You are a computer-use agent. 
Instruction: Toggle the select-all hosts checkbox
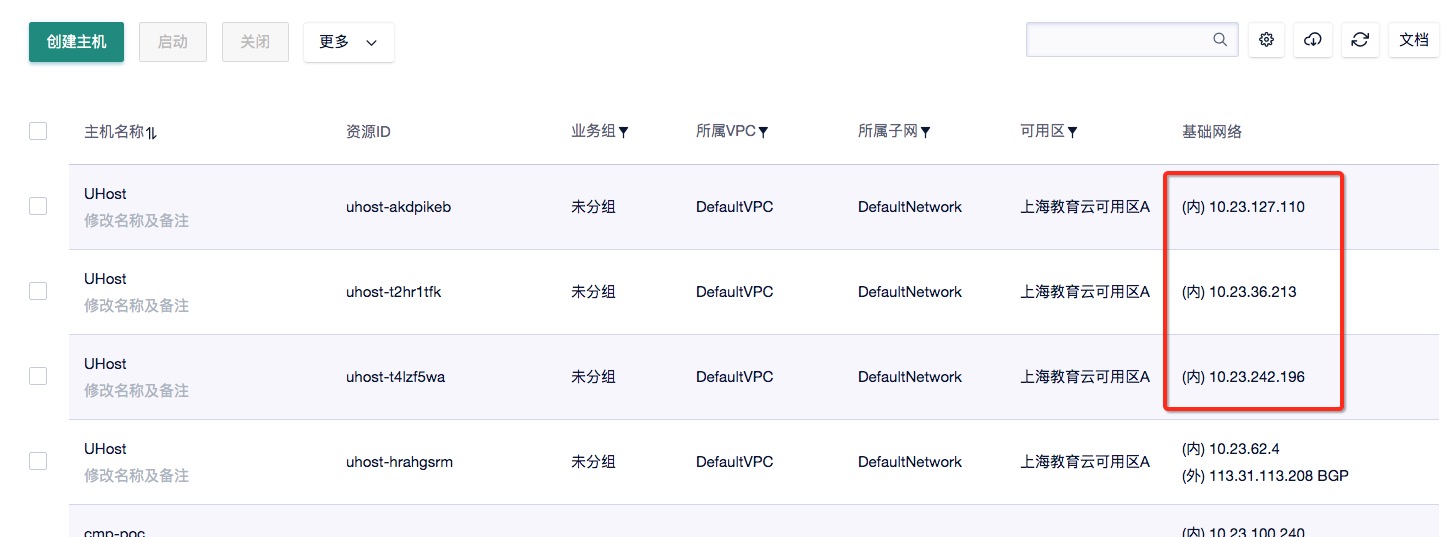(x=38, y=131)
